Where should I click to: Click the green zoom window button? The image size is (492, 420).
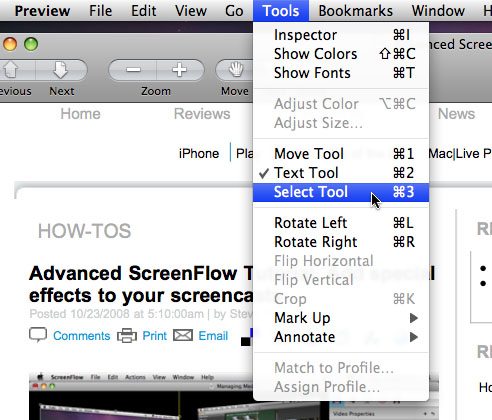click(31, 44)
